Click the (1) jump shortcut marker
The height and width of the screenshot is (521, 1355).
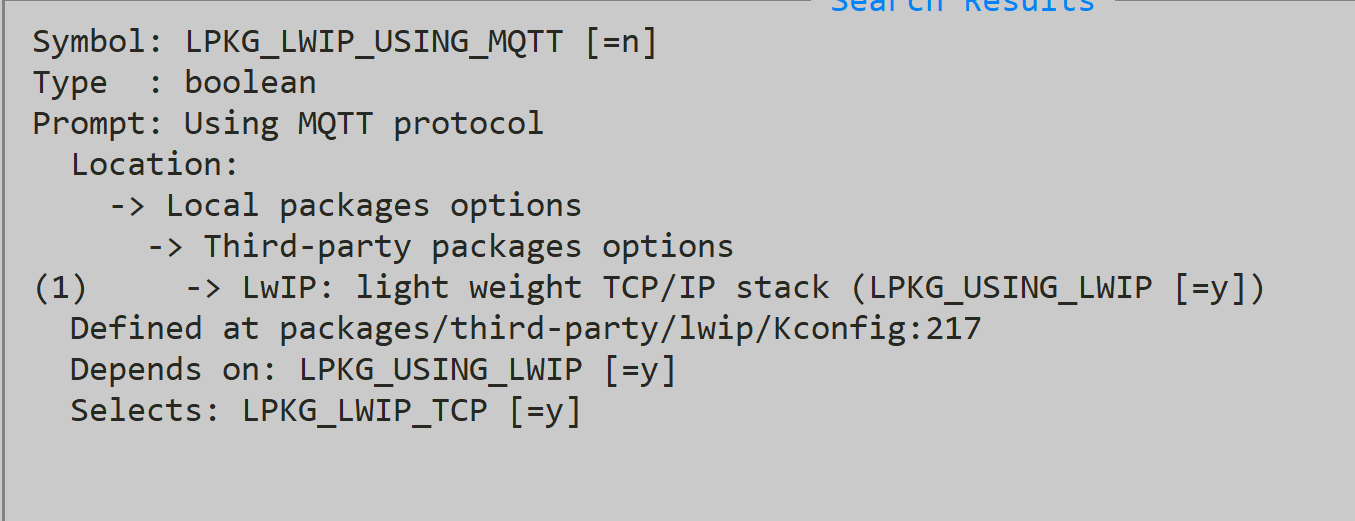pyautogui.click(x=60, y=288)
